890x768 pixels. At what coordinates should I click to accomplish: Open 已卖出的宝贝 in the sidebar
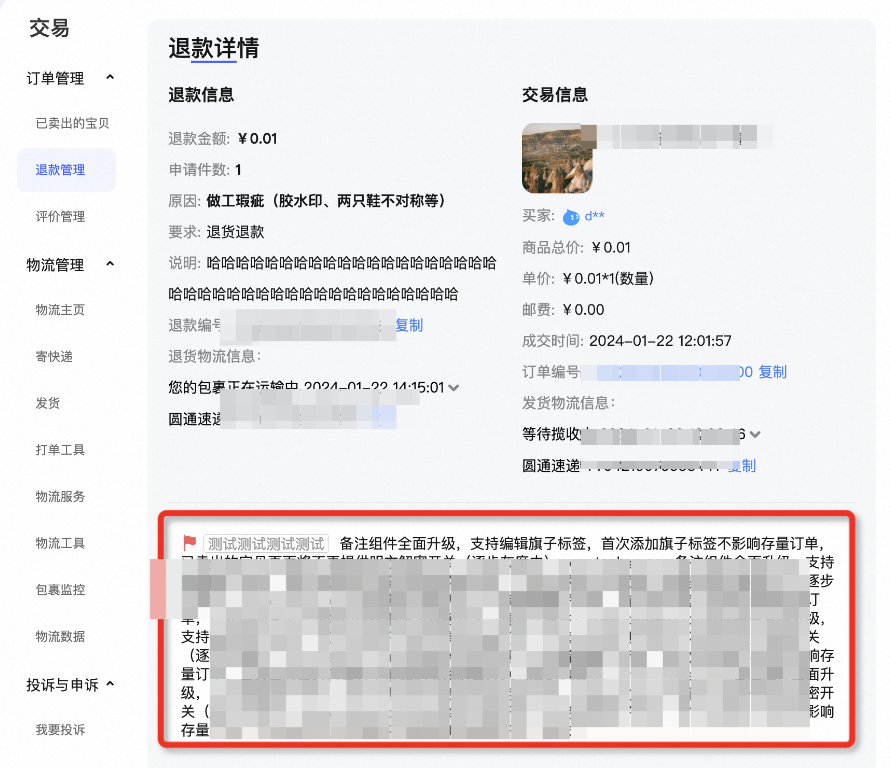66,123
